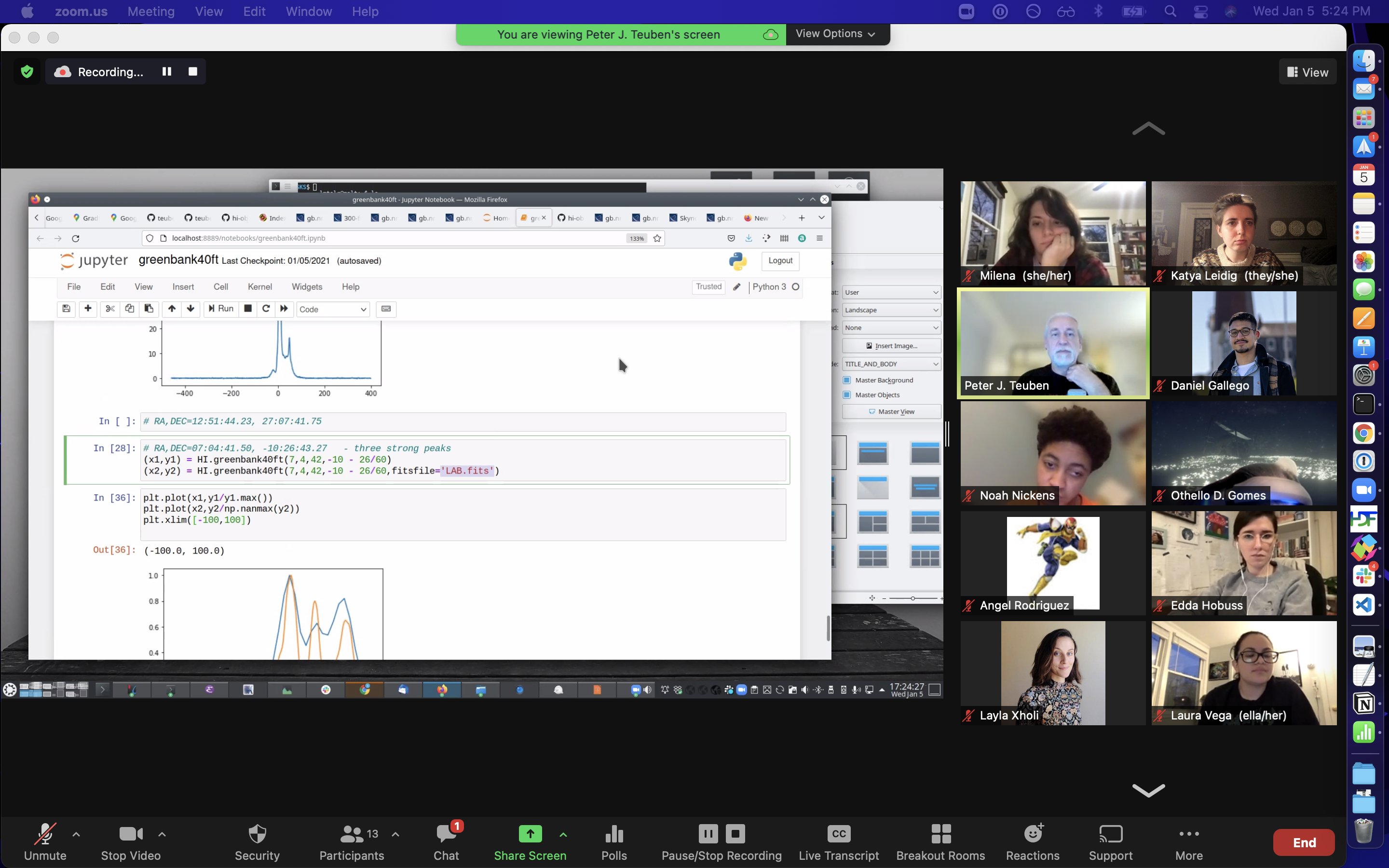Click the Jupyter Logout button
Viewport: 1389px width, 868px height.
[x=780, y=260]
